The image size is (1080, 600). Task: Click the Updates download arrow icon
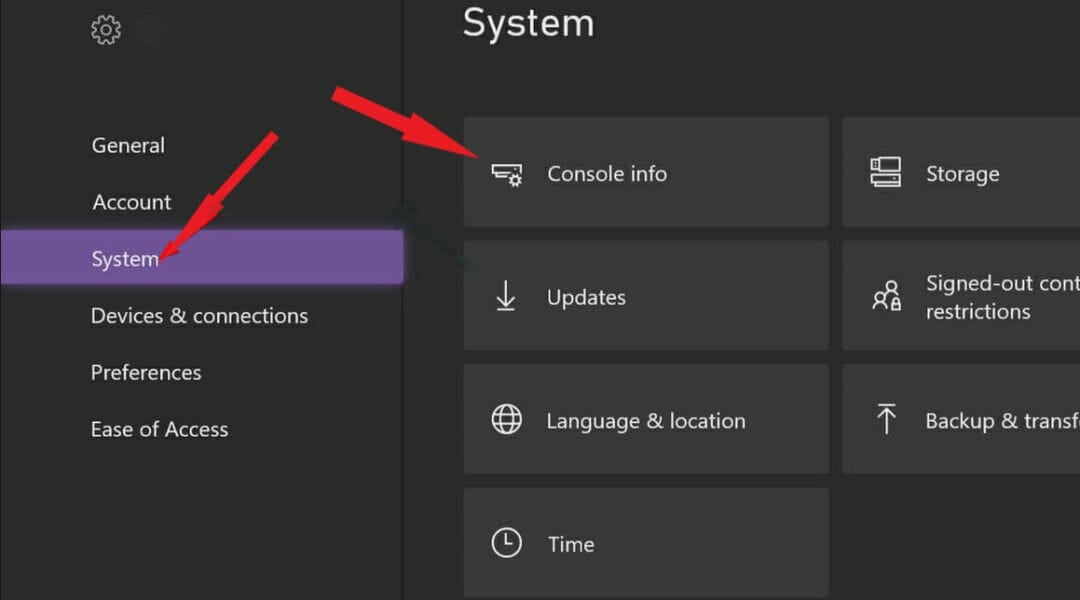[x=506, y=296]
